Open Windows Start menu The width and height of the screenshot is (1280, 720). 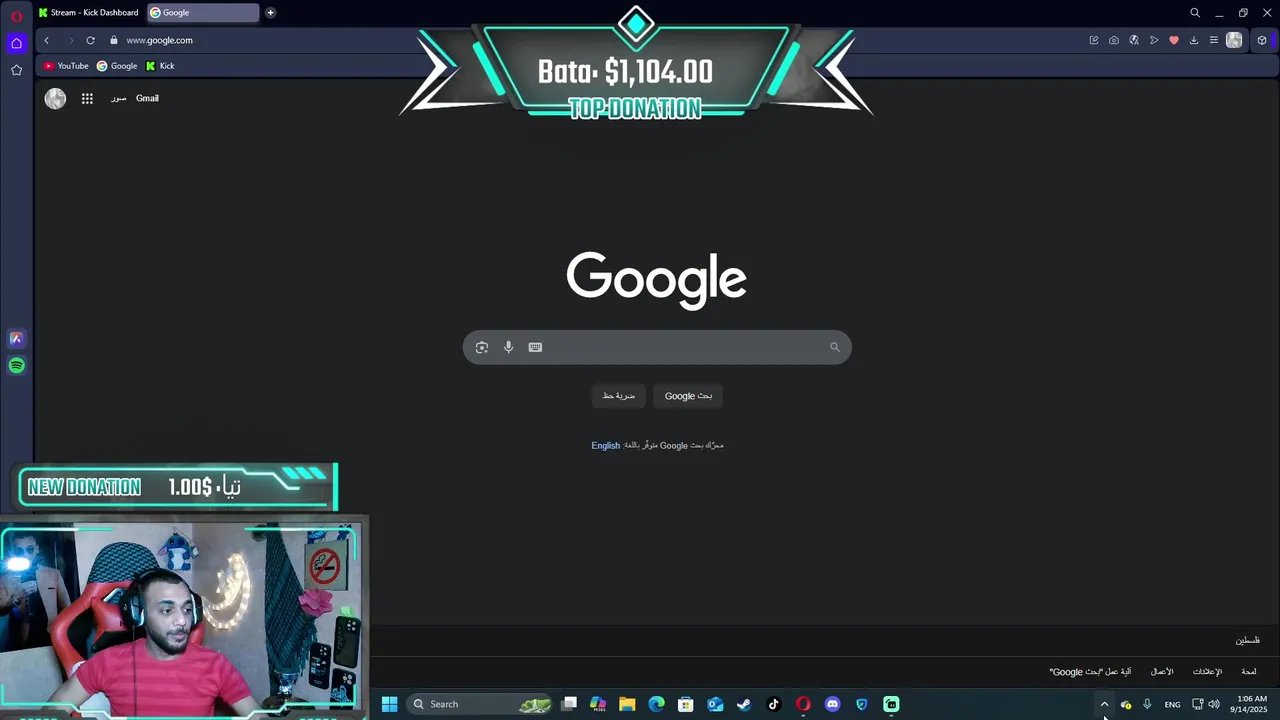390,704
